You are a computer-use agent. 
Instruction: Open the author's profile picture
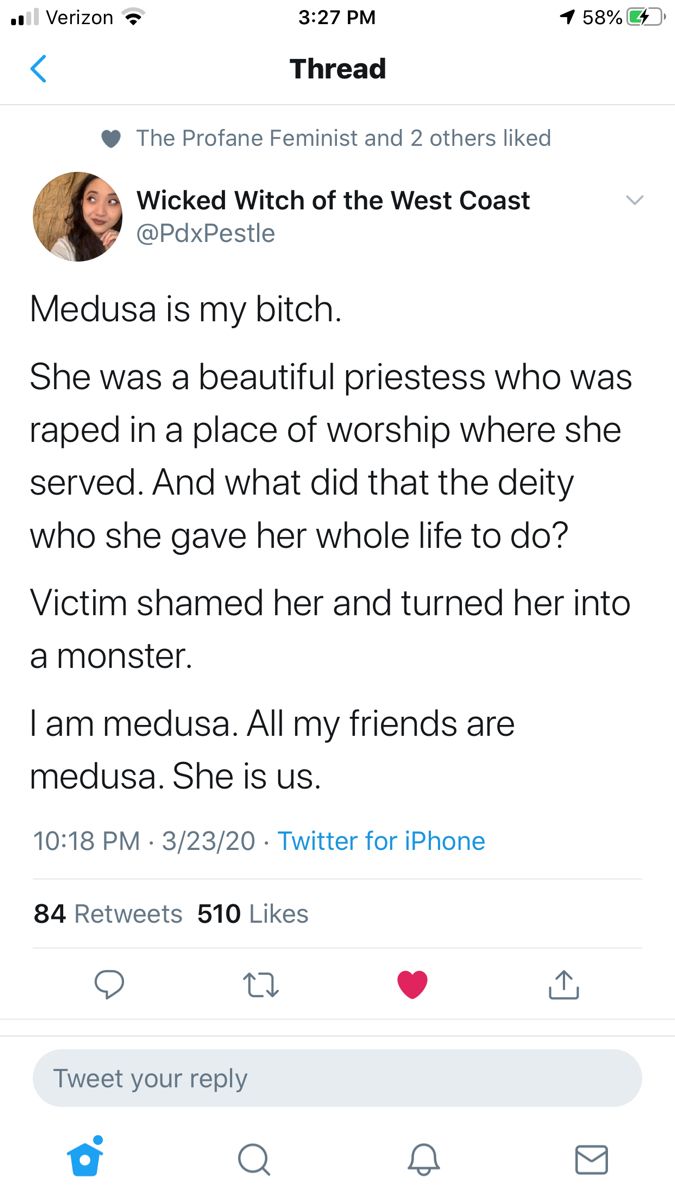(x=77, y=216)
